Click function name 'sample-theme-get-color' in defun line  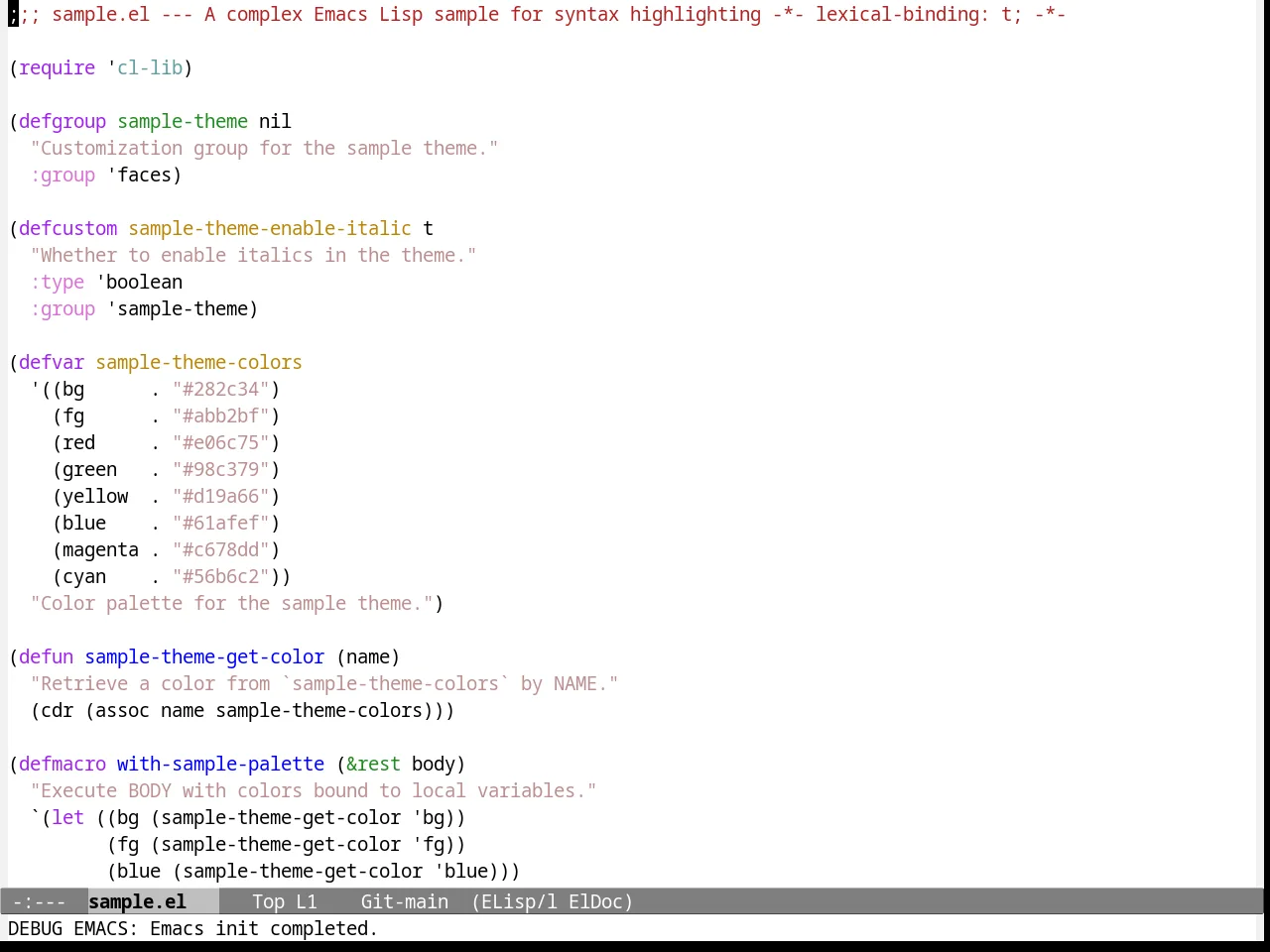pyautogui.click(x=204, y=656)
